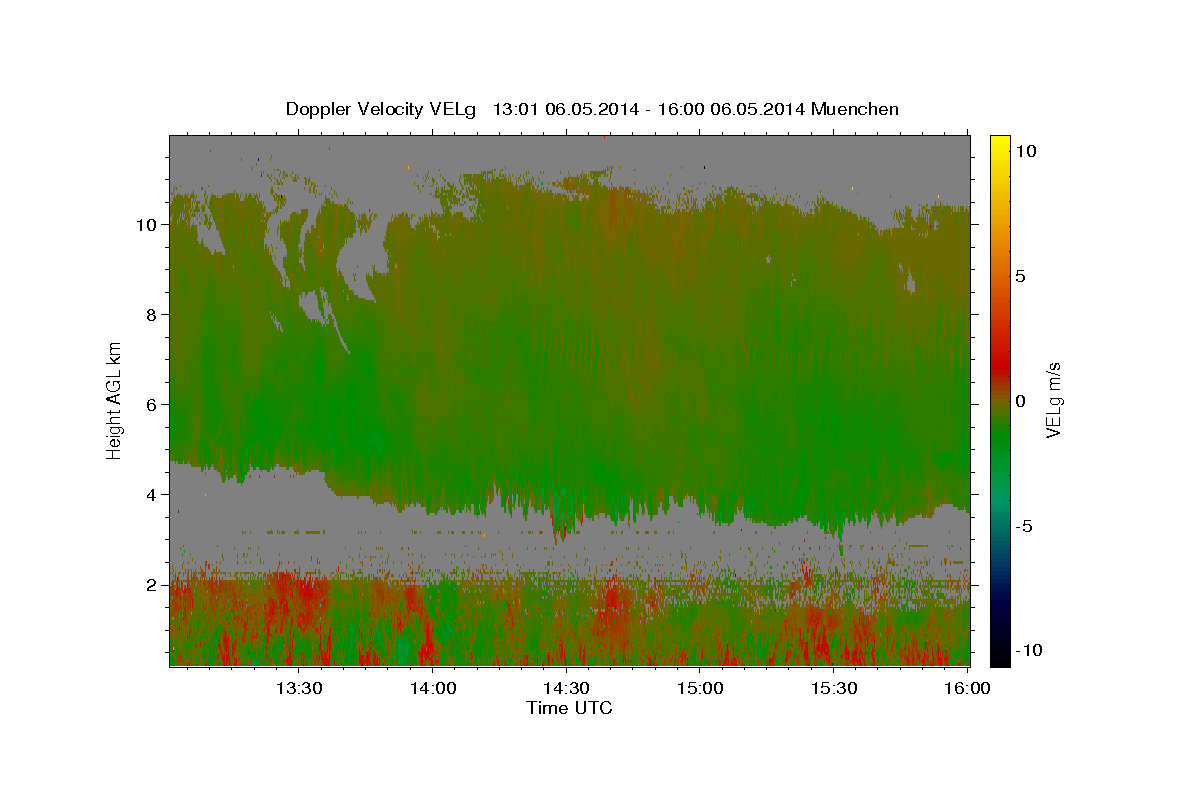Click the colorbar value label 10
This screenshot has height=800, width=1200.
click(x=1026, y=151)
